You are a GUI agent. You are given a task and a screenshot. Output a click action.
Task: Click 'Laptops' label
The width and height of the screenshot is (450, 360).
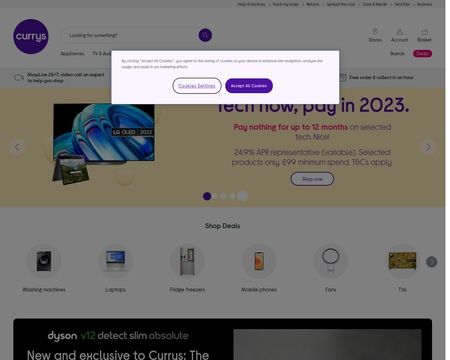(x=115, y=290)
